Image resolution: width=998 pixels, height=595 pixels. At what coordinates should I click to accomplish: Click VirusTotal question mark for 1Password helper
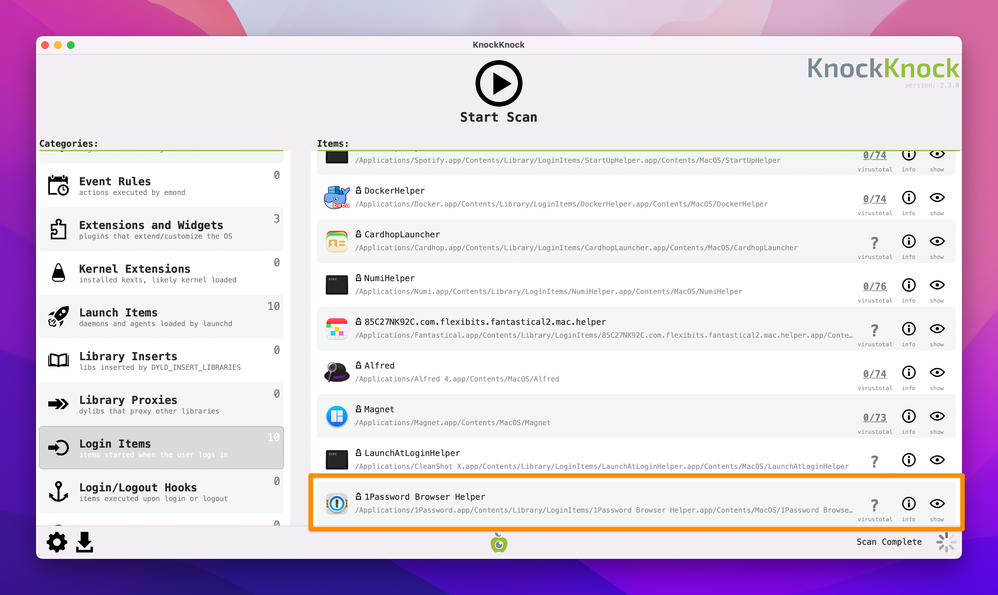[874, 505]
